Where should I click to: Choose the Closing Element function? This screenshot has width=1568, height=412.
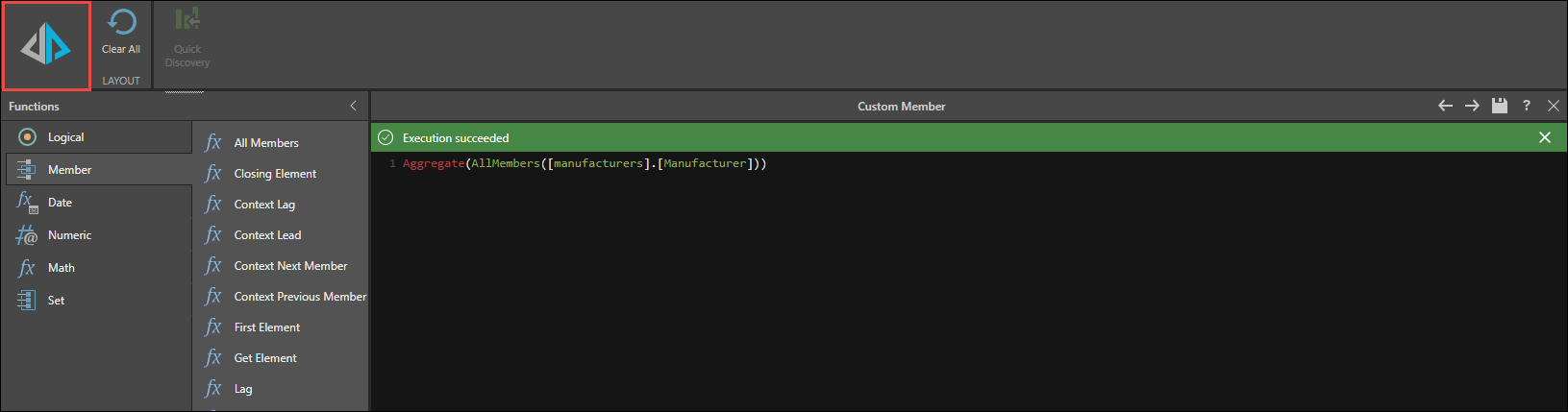point(275,174)
